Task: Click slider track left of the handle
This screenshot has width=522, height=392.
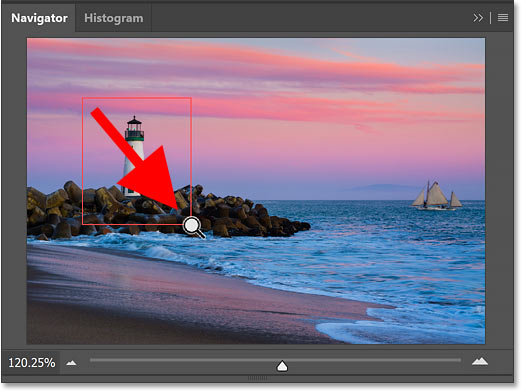Action: pos(183,360)
